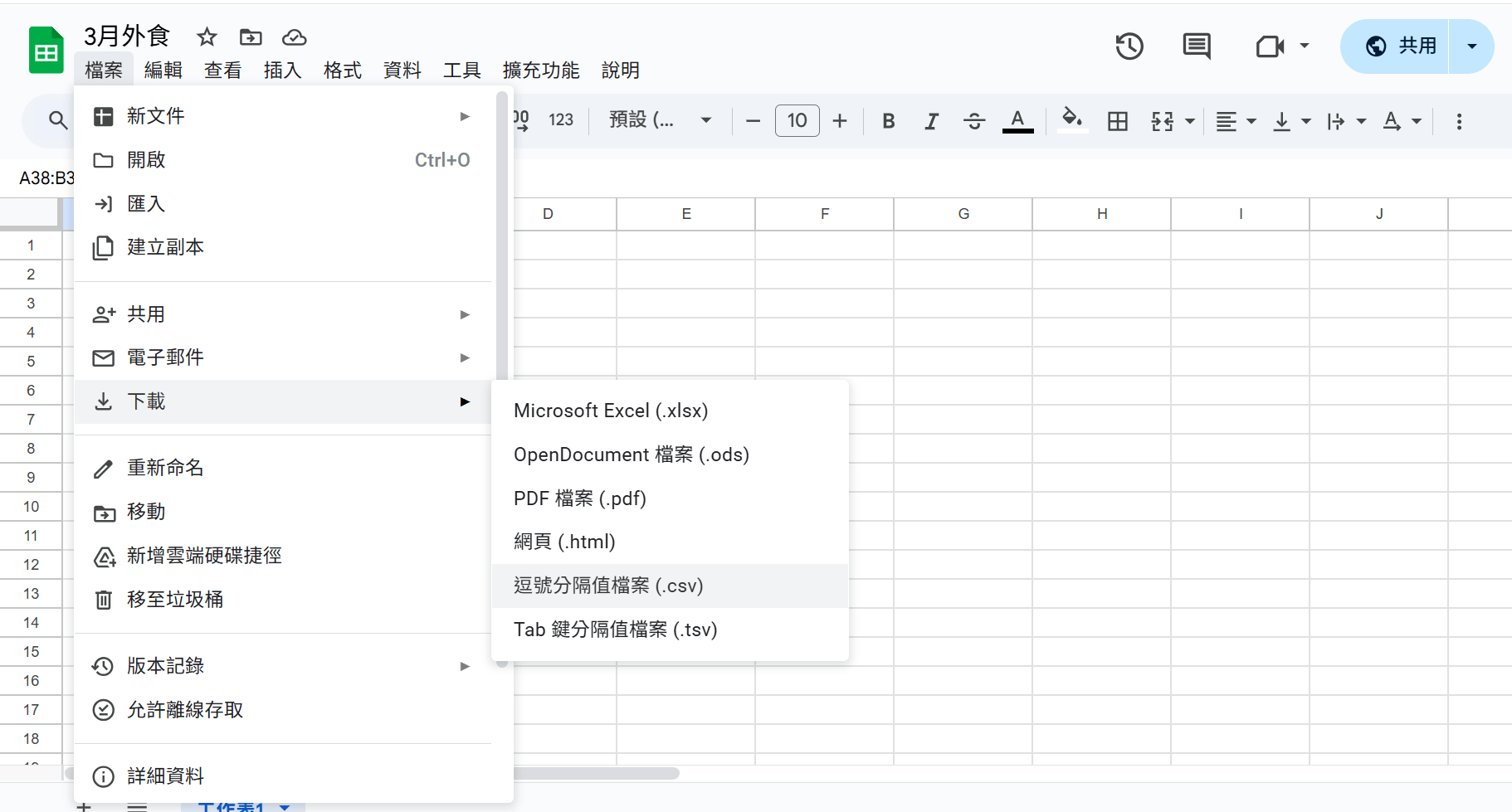Select 移動 move option
Screen dimensions: 1512x812
coord(283,512)
